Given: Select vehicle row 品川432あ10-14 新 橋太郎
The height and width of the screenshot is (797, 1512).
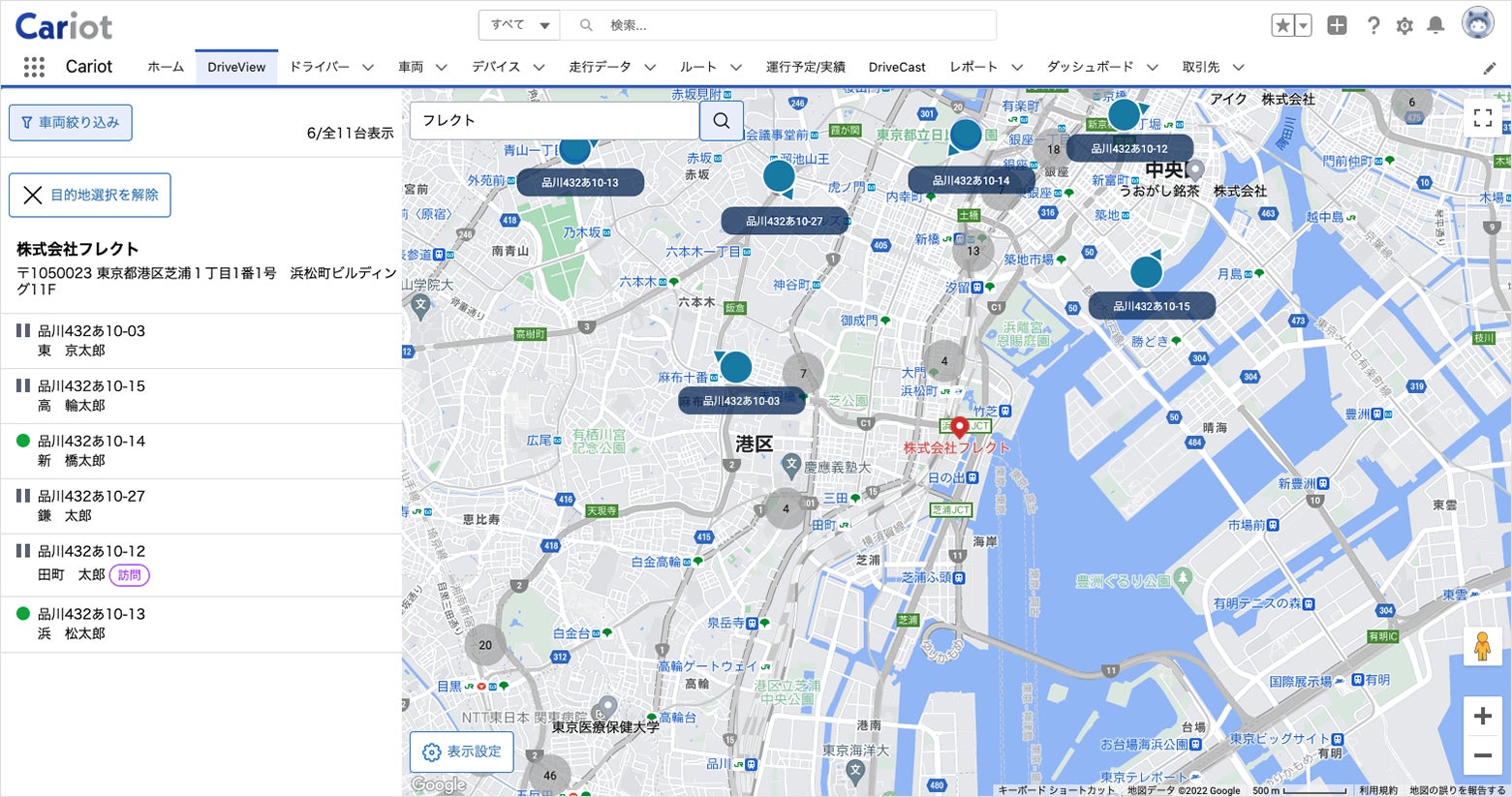Looking at the screenshot, I should (201, 451).
